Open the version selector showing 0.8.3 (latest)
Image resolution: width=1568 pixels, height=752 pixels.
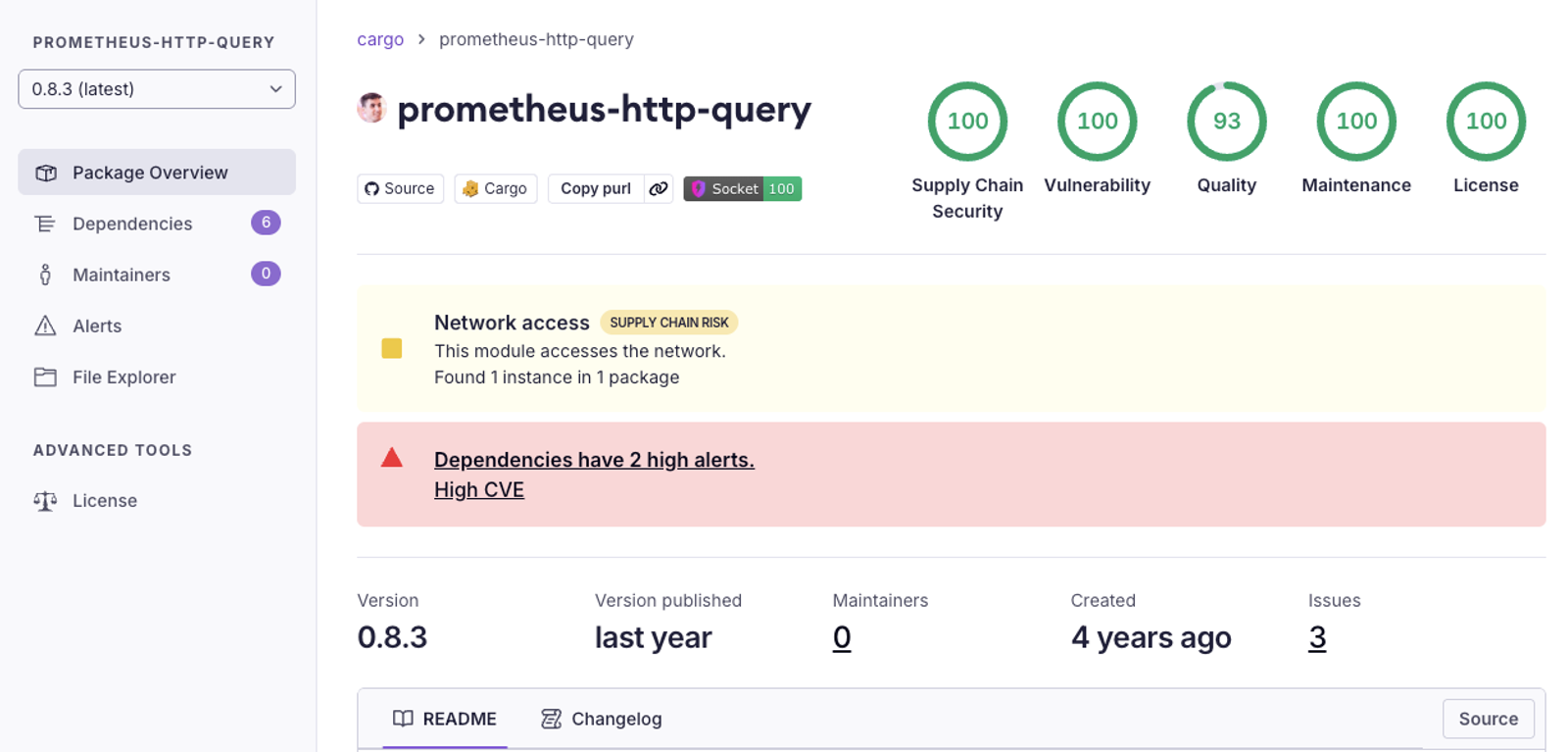(157, 89)
